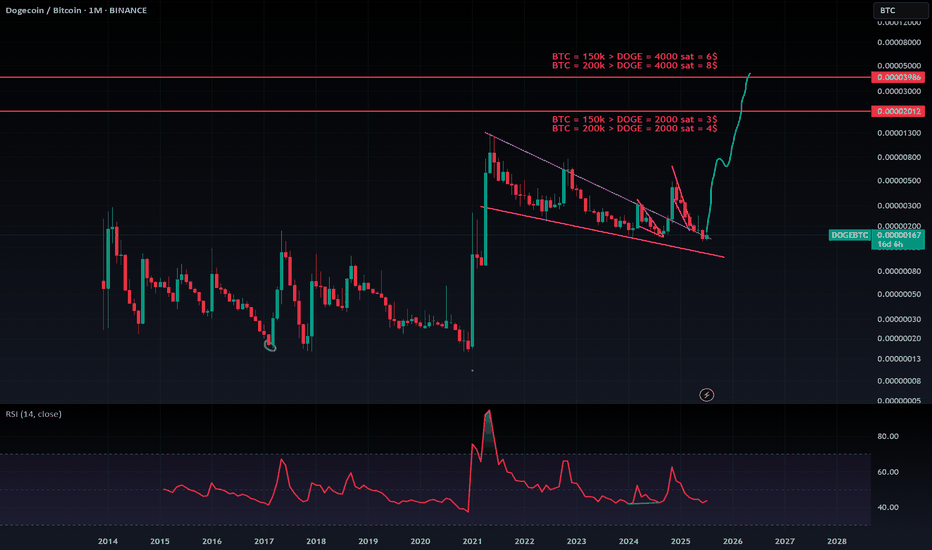Click the 80.00 level on the RSI scale
This screenshot has height=550, width=932.
point(888,436)
